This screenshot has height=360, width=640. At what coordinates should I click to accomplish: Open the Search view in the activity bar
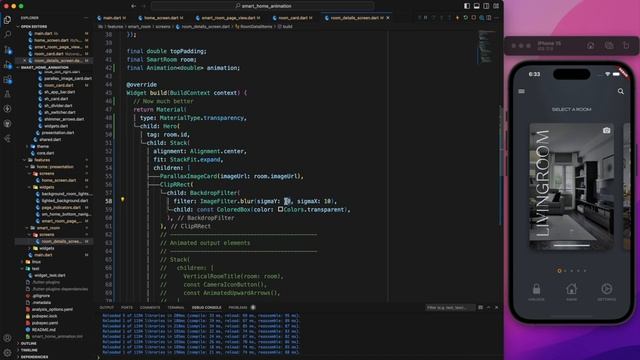(x=7, y=34)
